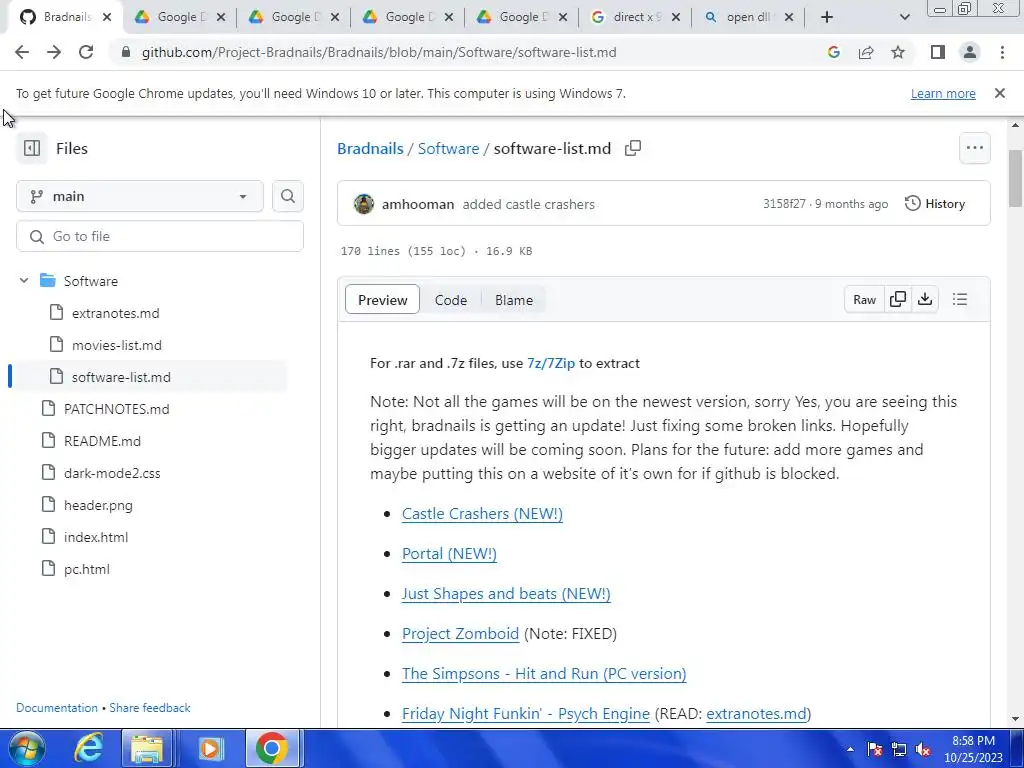1024x768 pixels.
Task: Open the document outline list
Action: point(959,299)
